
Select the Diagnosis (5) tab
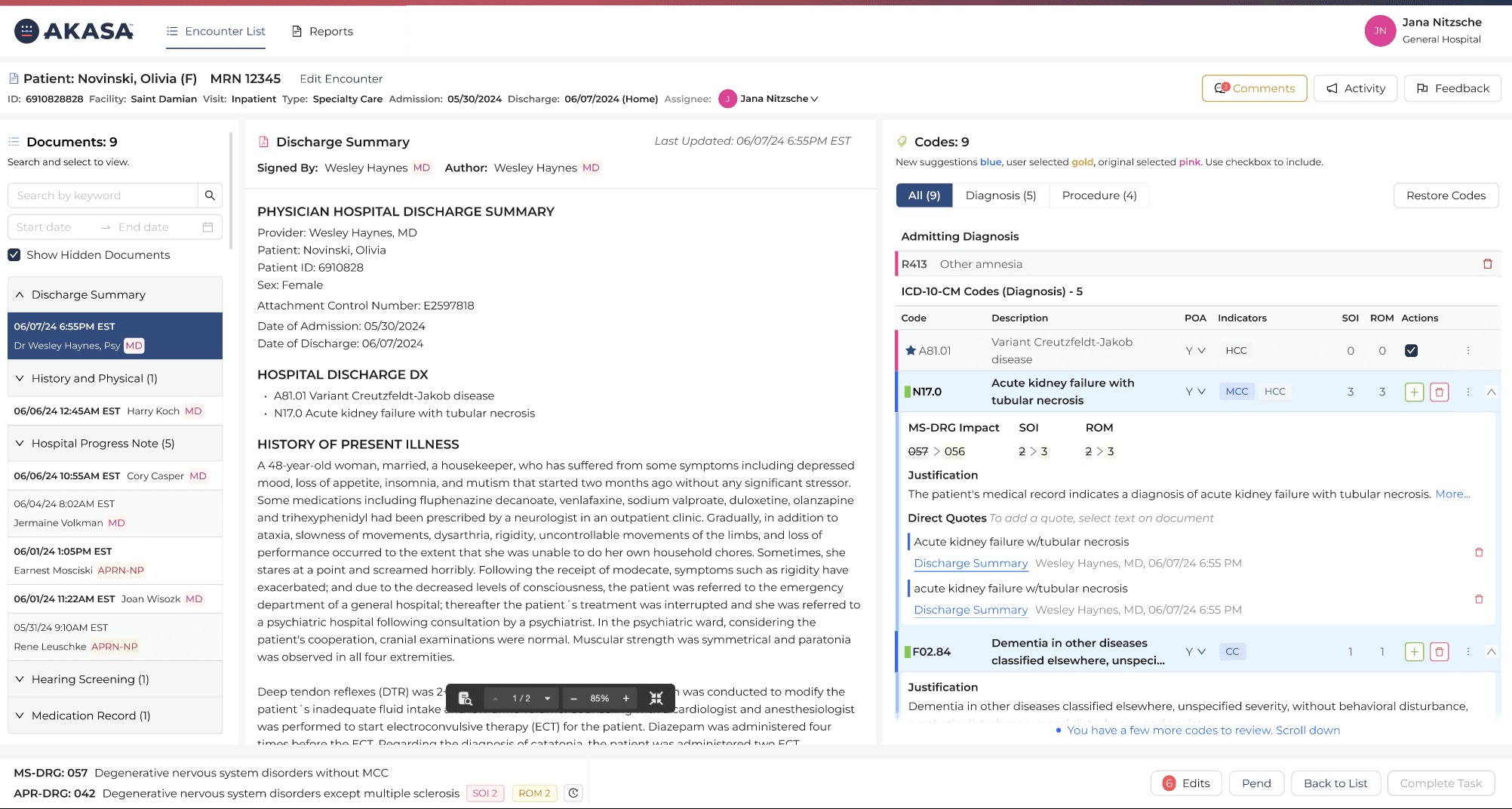pos(1000,195)
